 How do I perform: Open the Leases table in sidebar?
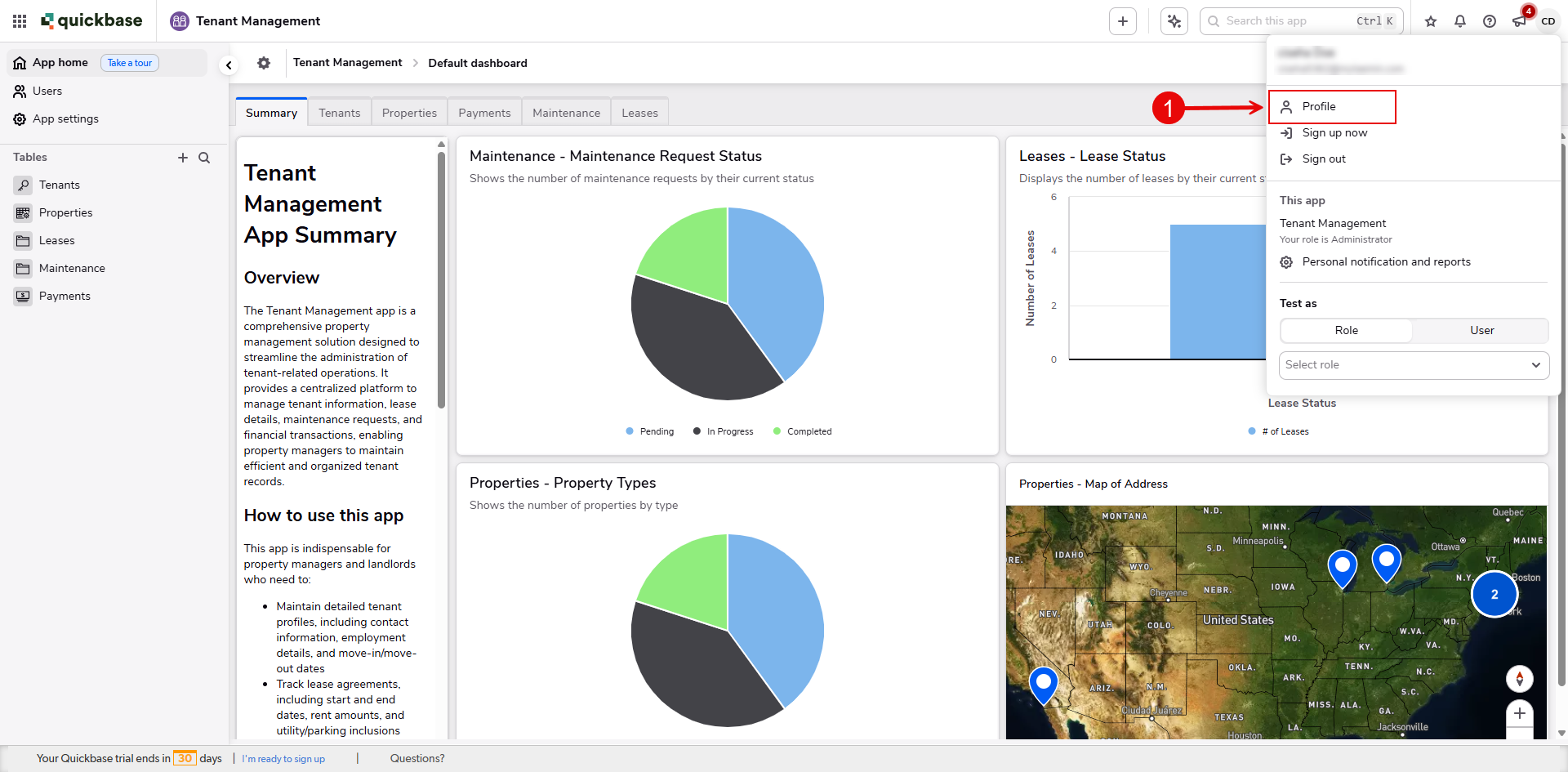(56, 241)
